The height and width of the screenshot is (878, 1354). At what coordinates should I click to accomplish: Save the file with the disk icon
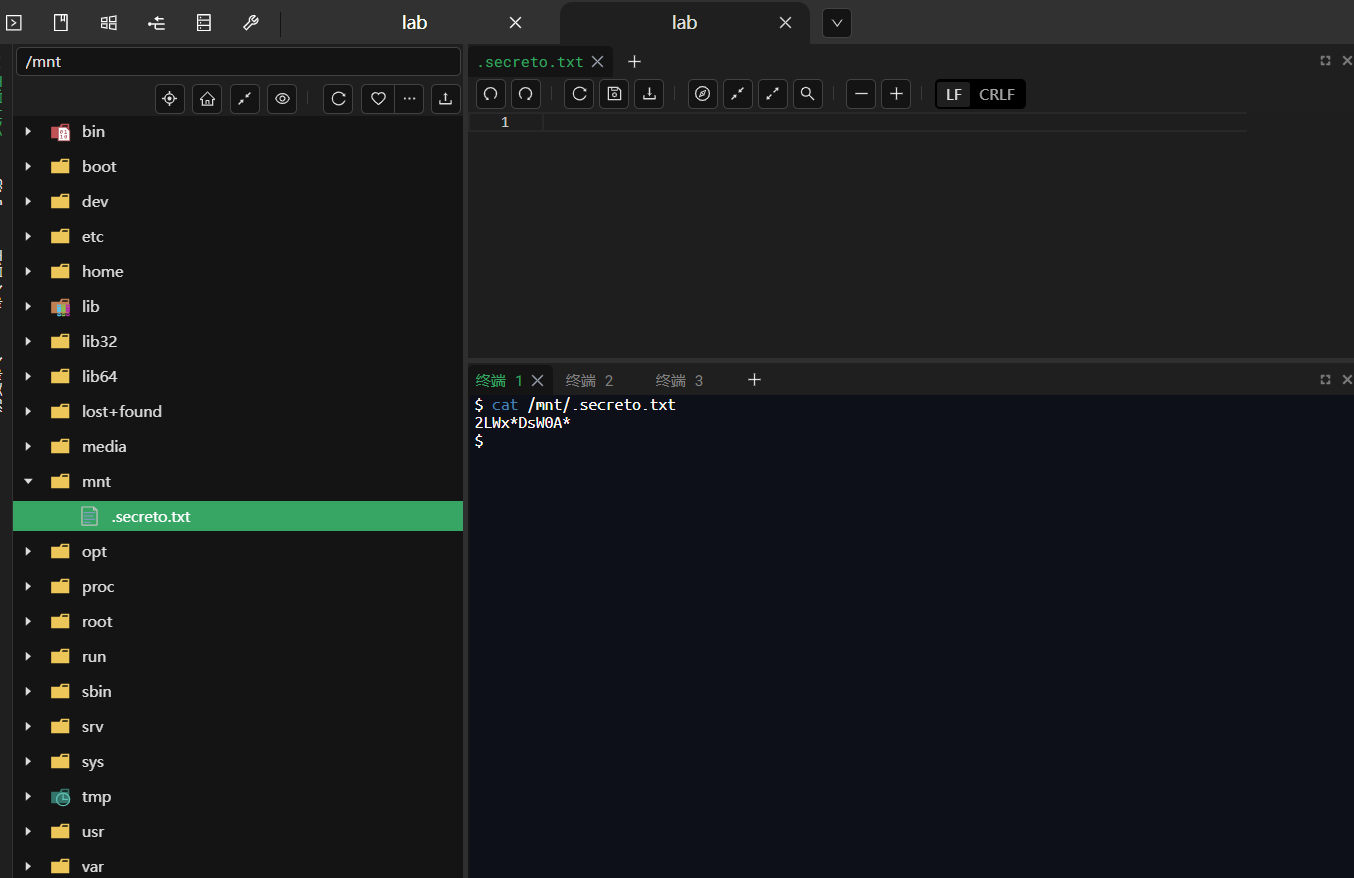coord(614,94)
